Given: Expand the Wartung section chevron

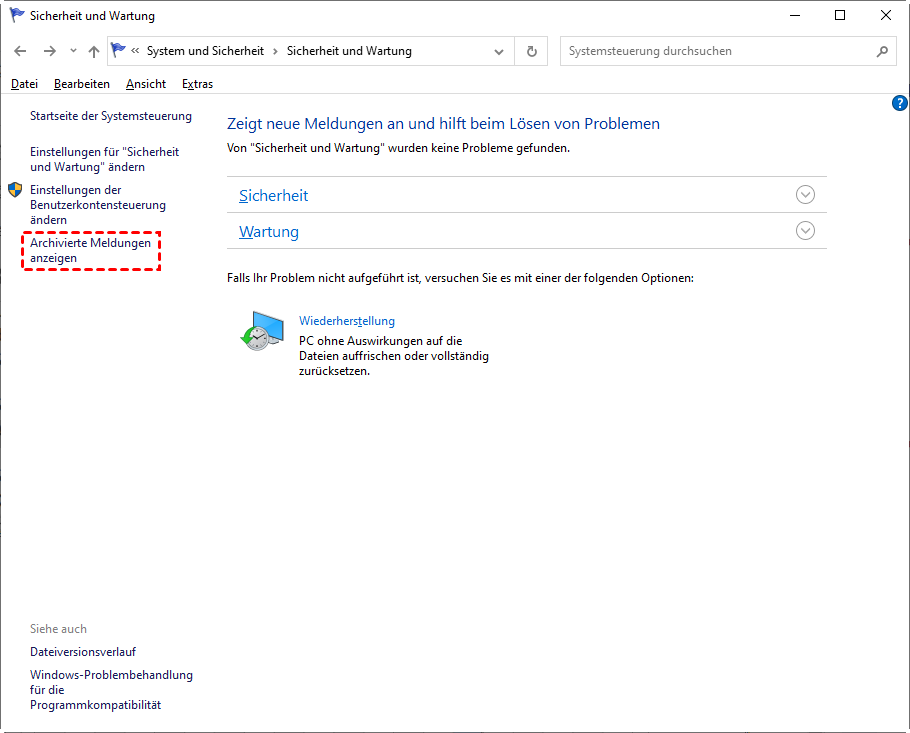Looking at the screenshot, I should (805, 230).
